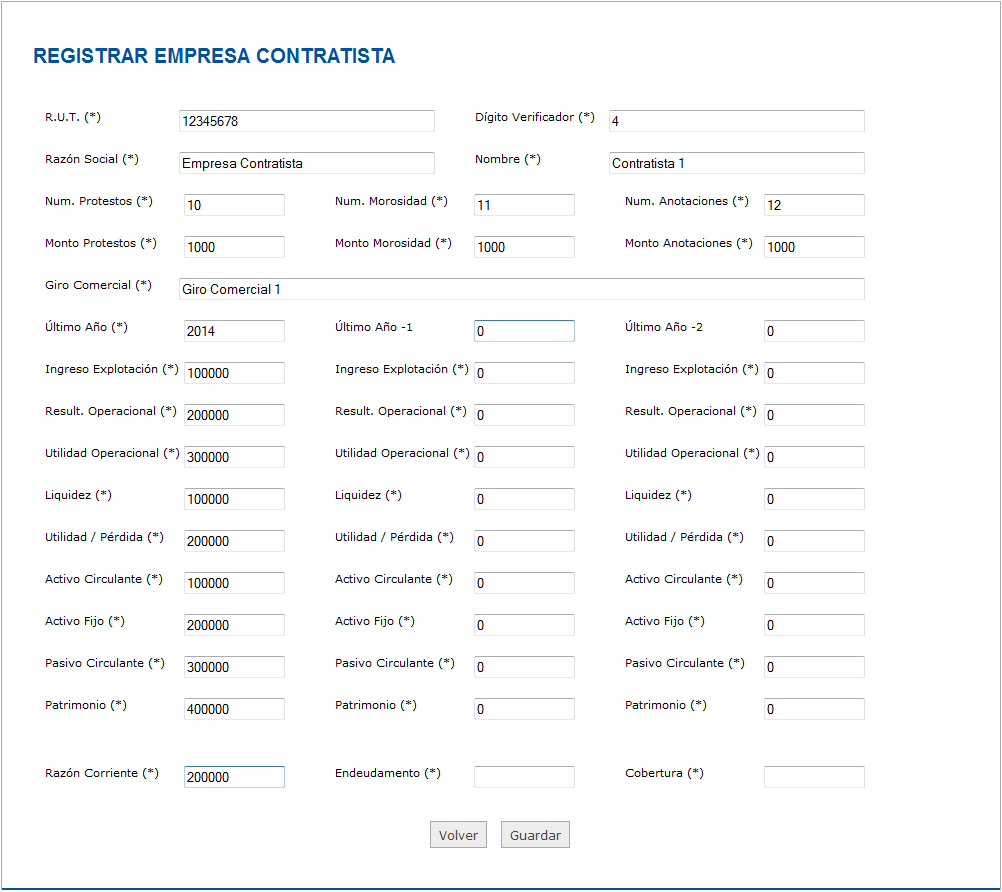Click Patrimonio field under Último Año -1

click(x=524, y=709)
